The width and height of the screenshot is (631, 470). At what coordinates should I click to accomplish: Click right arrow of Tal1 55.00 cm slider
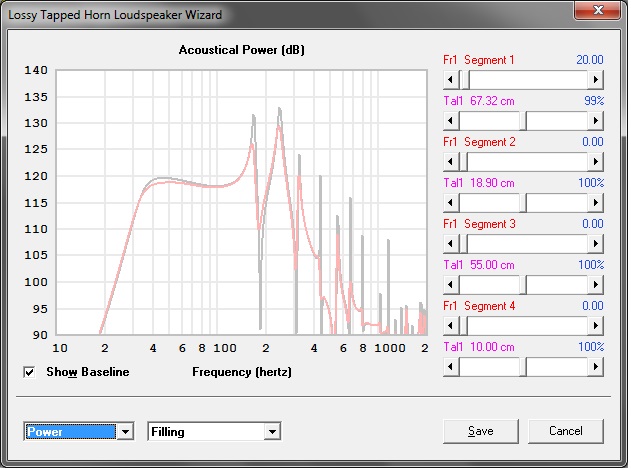596,285
